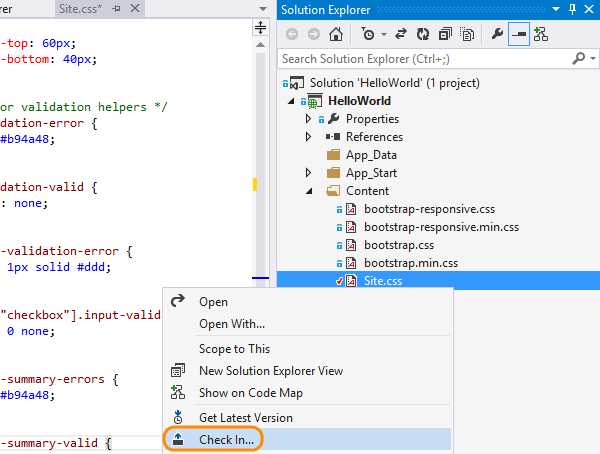This screenshot has height=454, width=600.
Task: Toggle auto-hide pin on Solution Explorer
Action: pyautogui.click(x=572, y=9)
